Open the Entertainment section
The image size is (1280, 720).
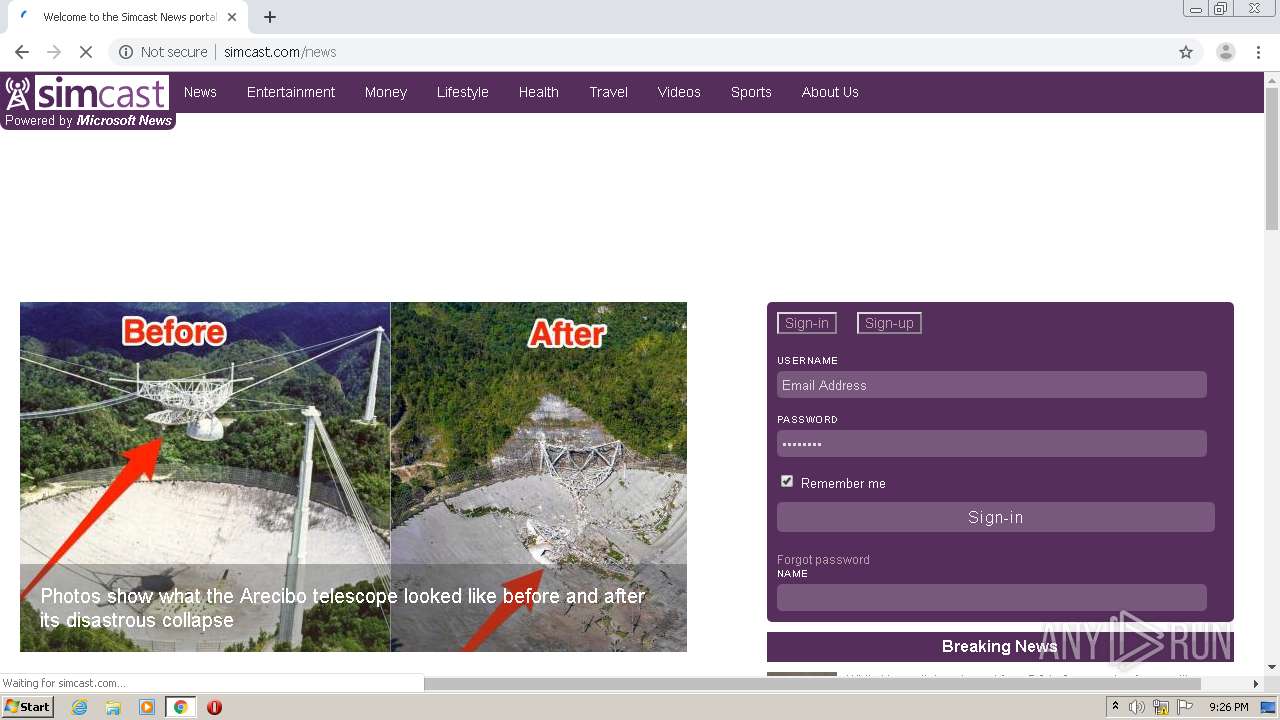(291, 92)
